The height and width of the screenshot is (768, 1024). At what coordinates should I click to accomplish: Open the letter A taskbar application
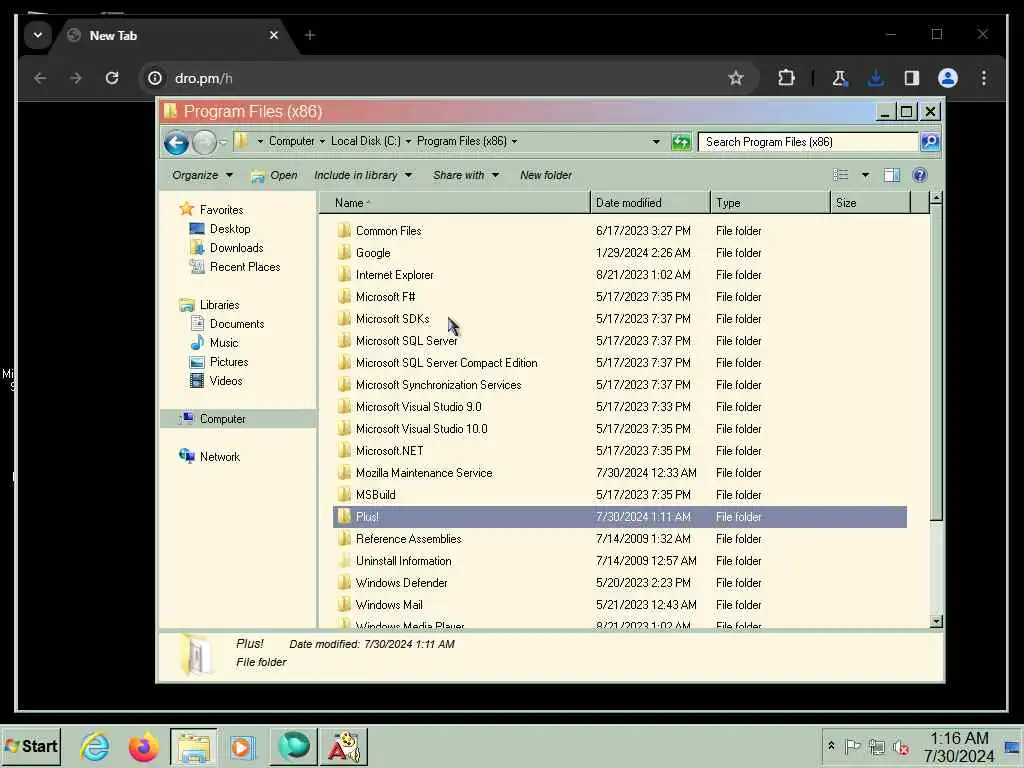[x=343, y=746]
